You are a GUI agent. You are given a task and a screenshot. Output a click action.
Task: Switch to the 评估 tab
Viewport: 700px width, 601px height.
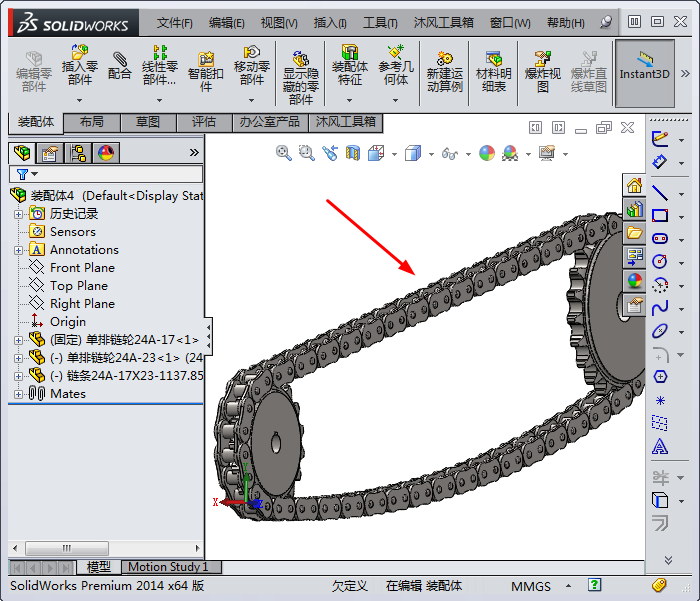click(203, 122)
